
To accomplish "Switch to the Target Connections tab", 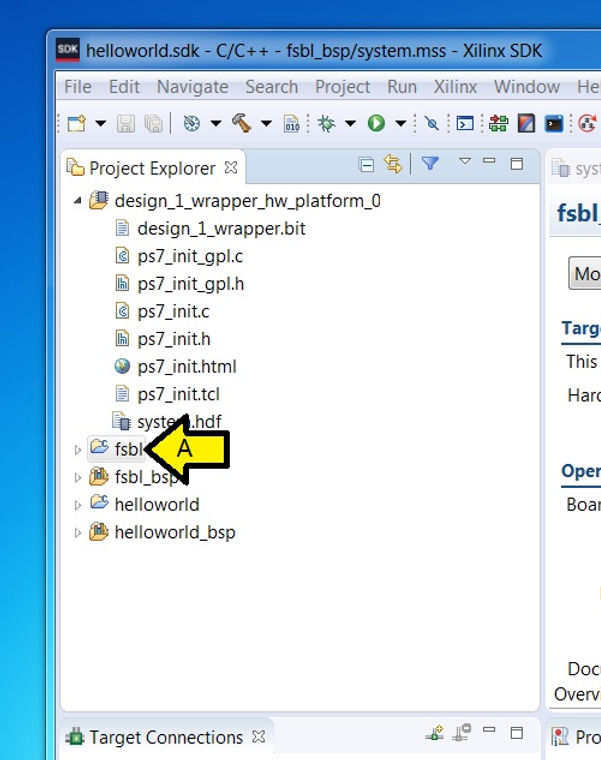I will pos(165,738).
